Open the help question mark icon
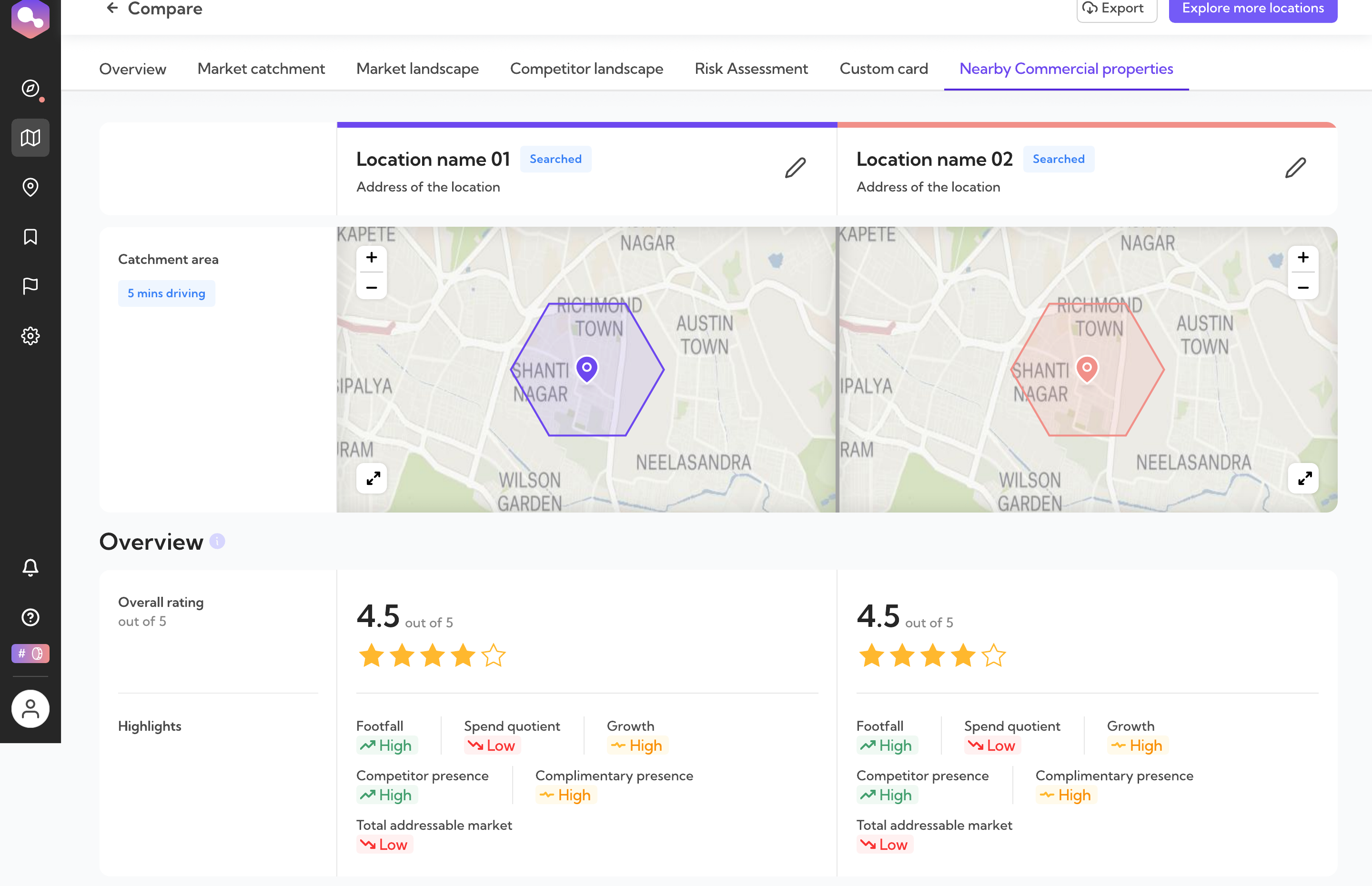Image resolution: width=1372 pixels, height=886 pixels. click(x=30, y=617)
